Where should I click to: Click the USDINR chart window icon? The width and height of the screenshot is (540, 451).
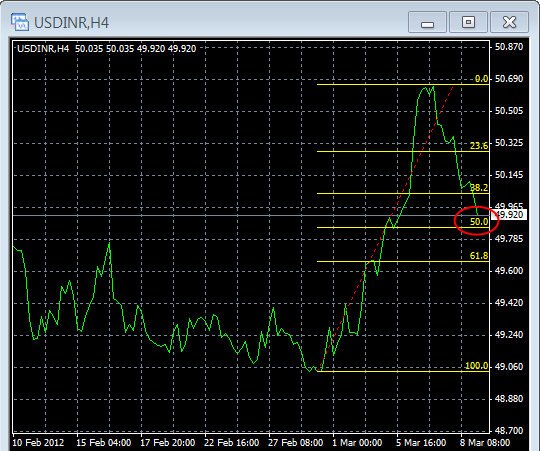point(20,22)
